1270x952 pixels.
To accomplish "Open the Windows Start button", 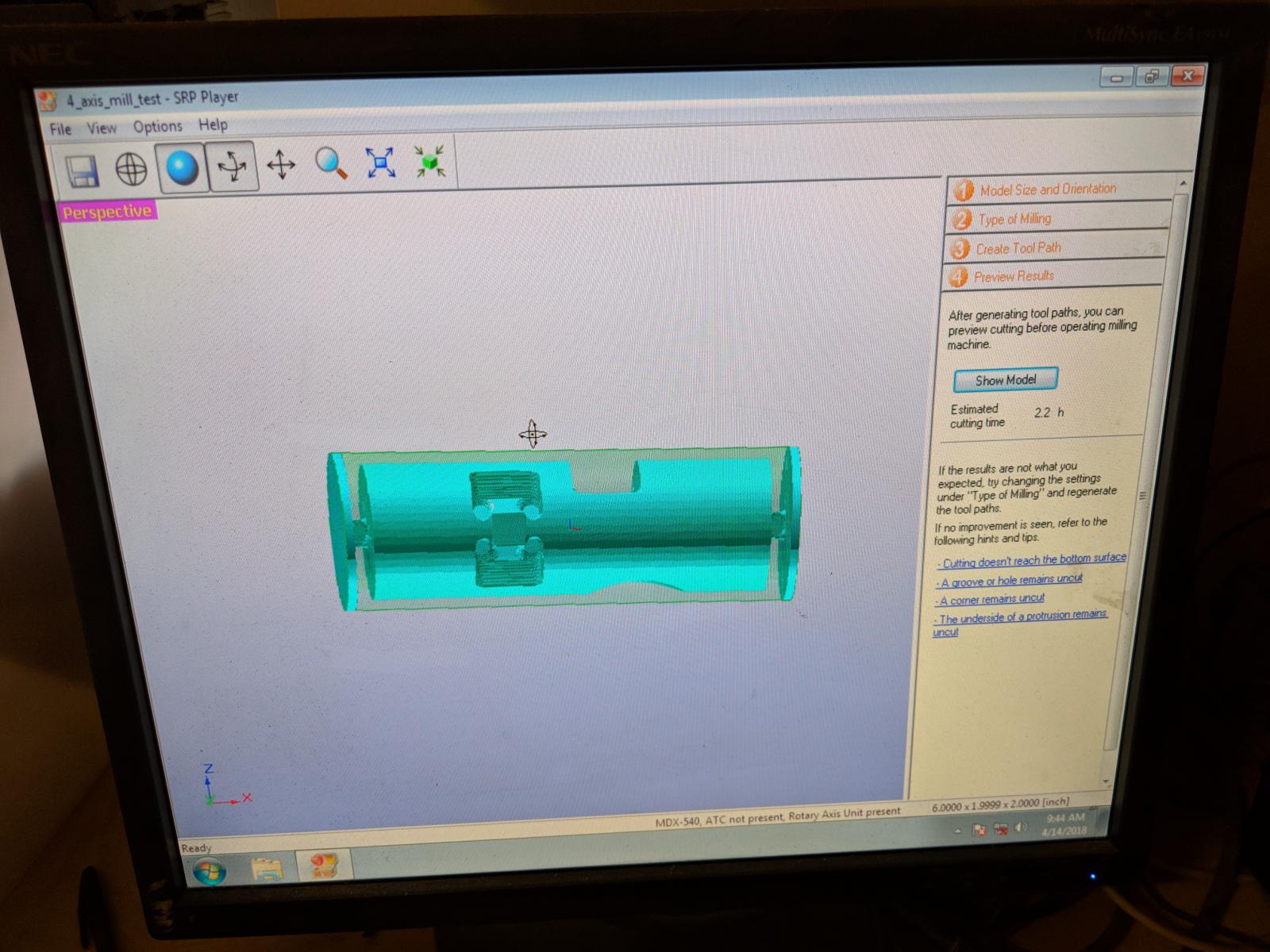I will point(206,873).
